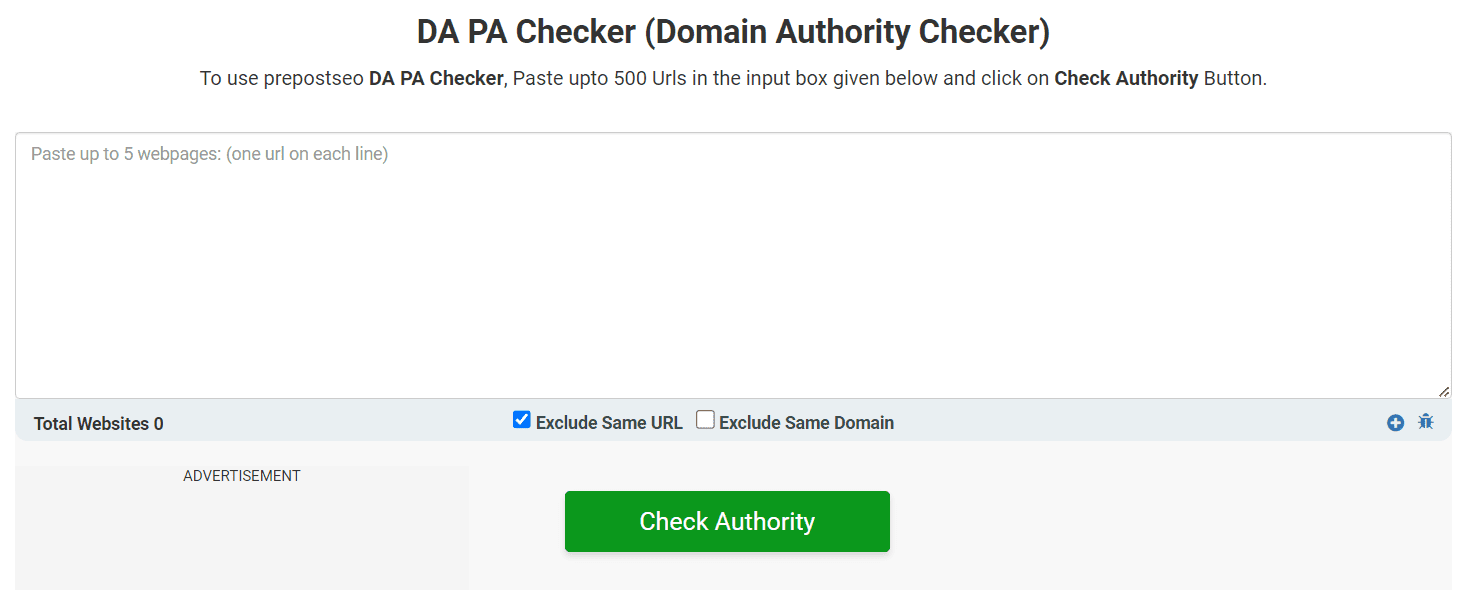The width and height of the screenshot is (1458, 590).
Task: Click the Check Authority button label
Action: [727, 521]
